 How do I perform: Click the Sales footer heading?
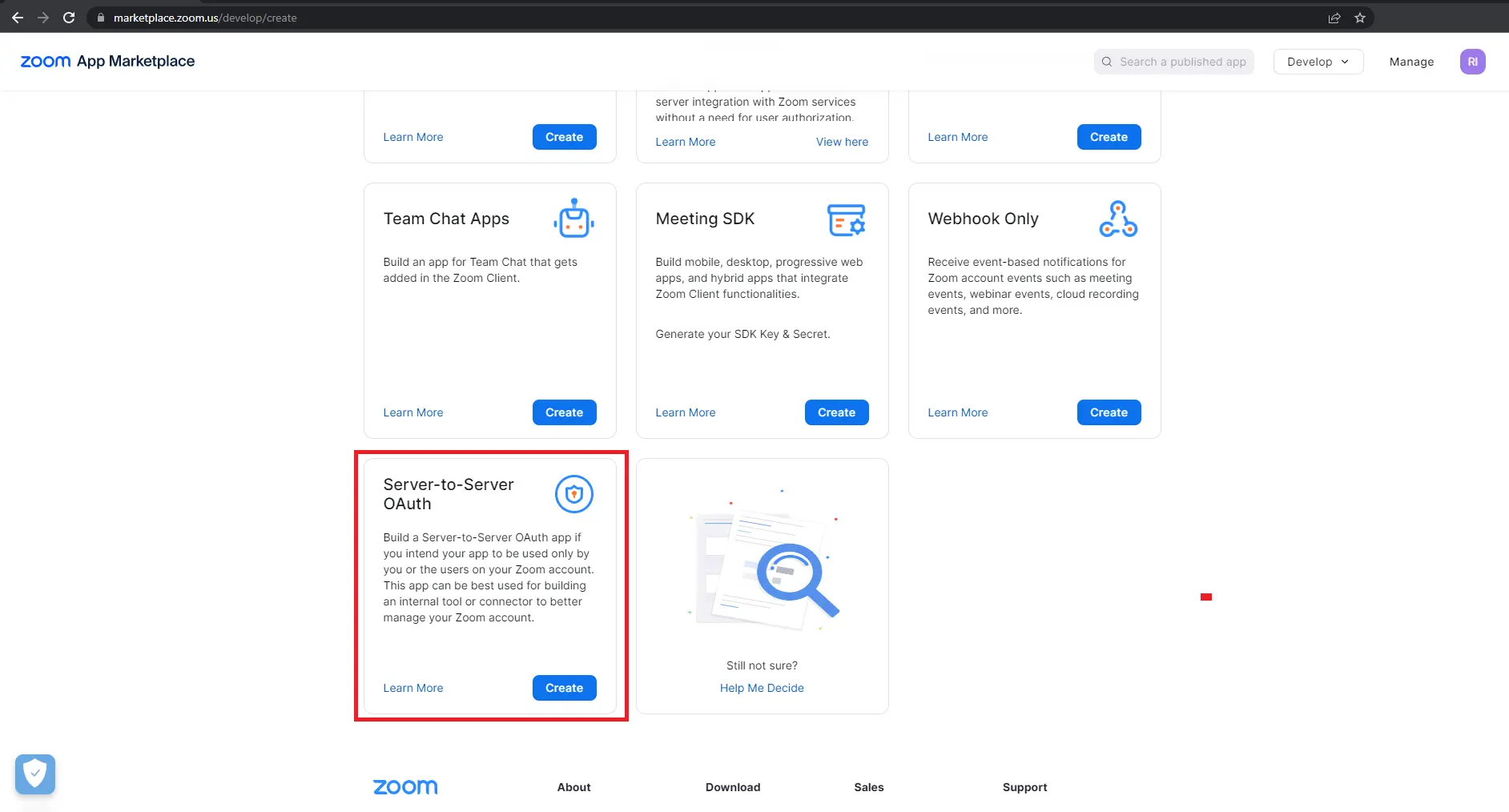[869, 787]
